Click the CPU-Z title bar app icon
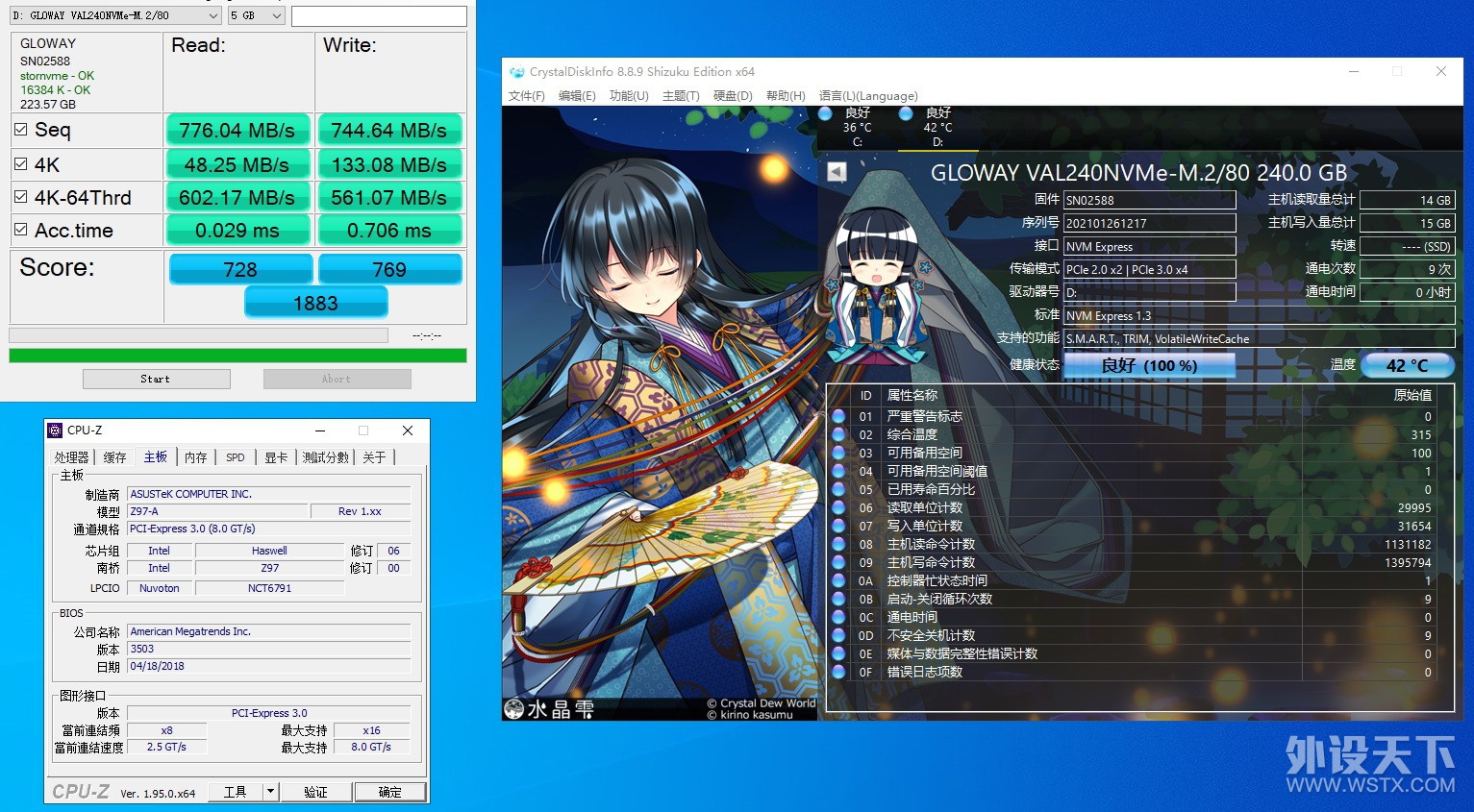 [x=56, y=431]
